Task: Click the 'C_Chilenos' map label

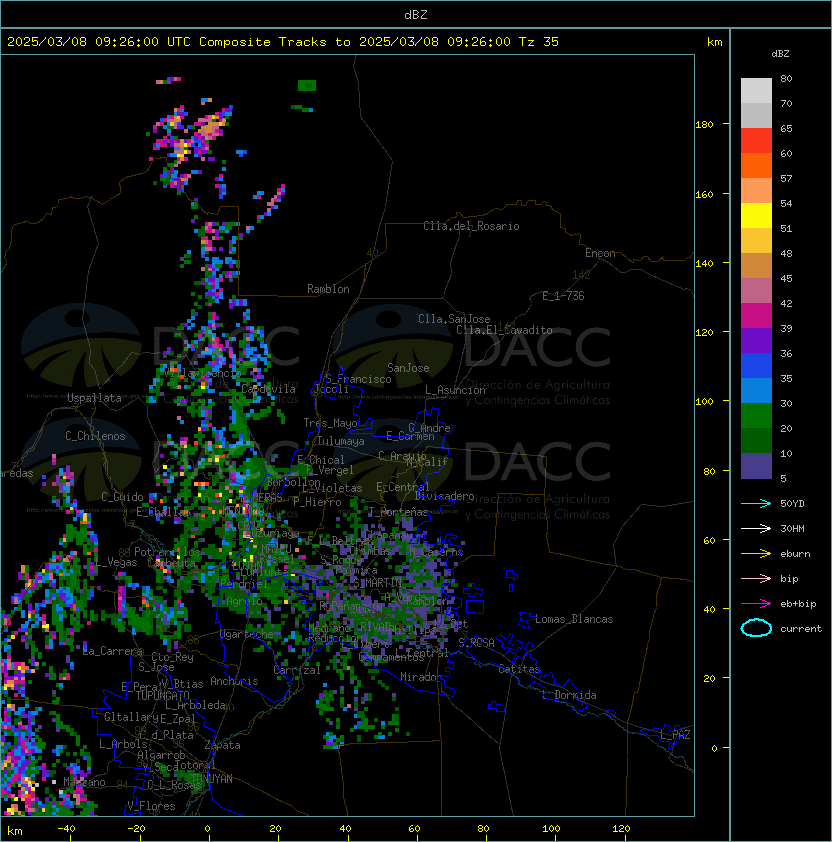Action: (x=95, y=436)
